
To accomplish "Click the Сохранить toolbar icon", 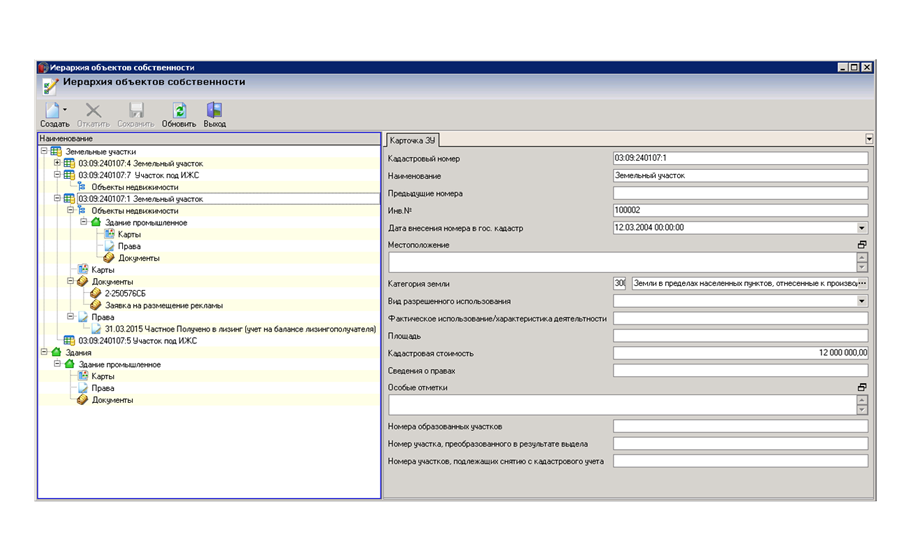I will pyautogui.click(x=136, y=110).
